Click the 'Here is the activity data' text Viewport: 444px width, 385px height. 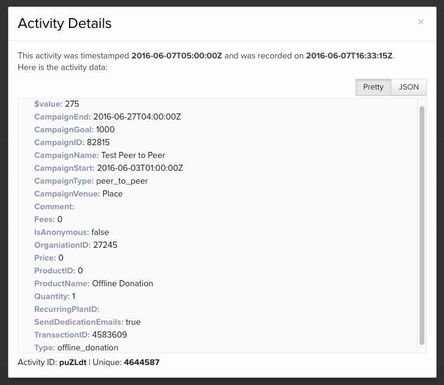pyautogui.click(x=63, y=67)
